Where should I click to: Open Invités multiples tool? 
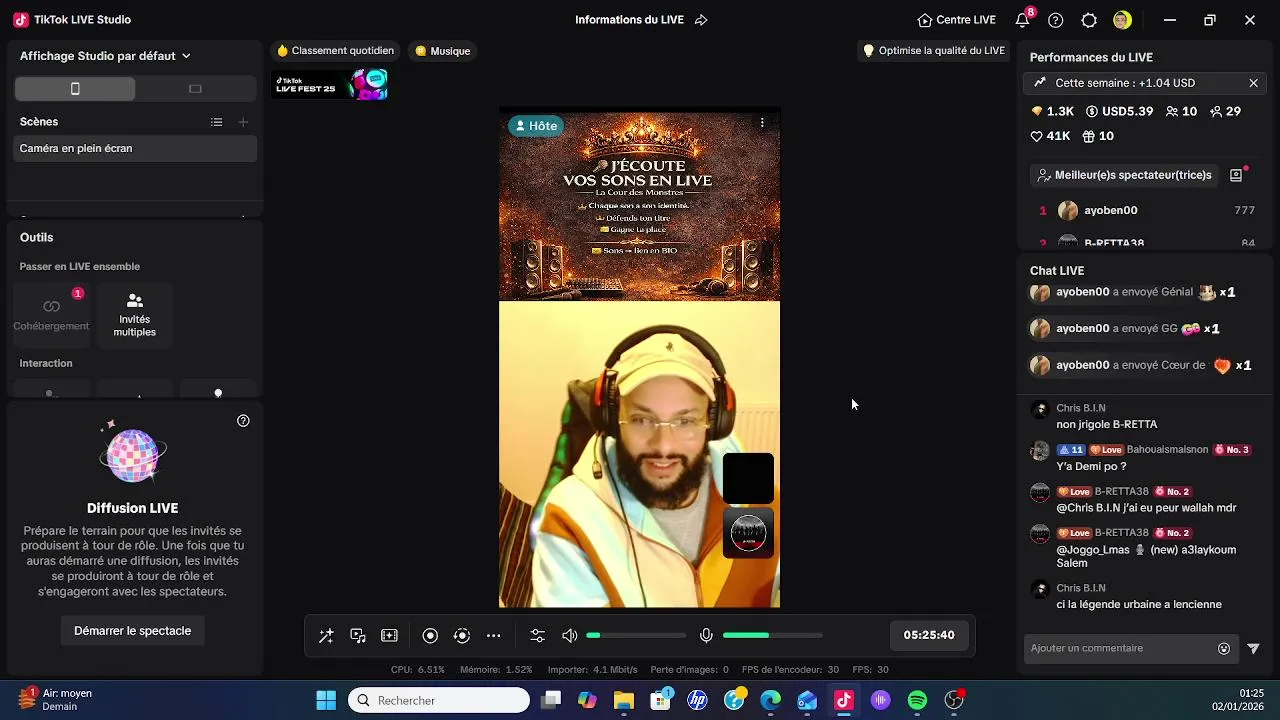135,313
